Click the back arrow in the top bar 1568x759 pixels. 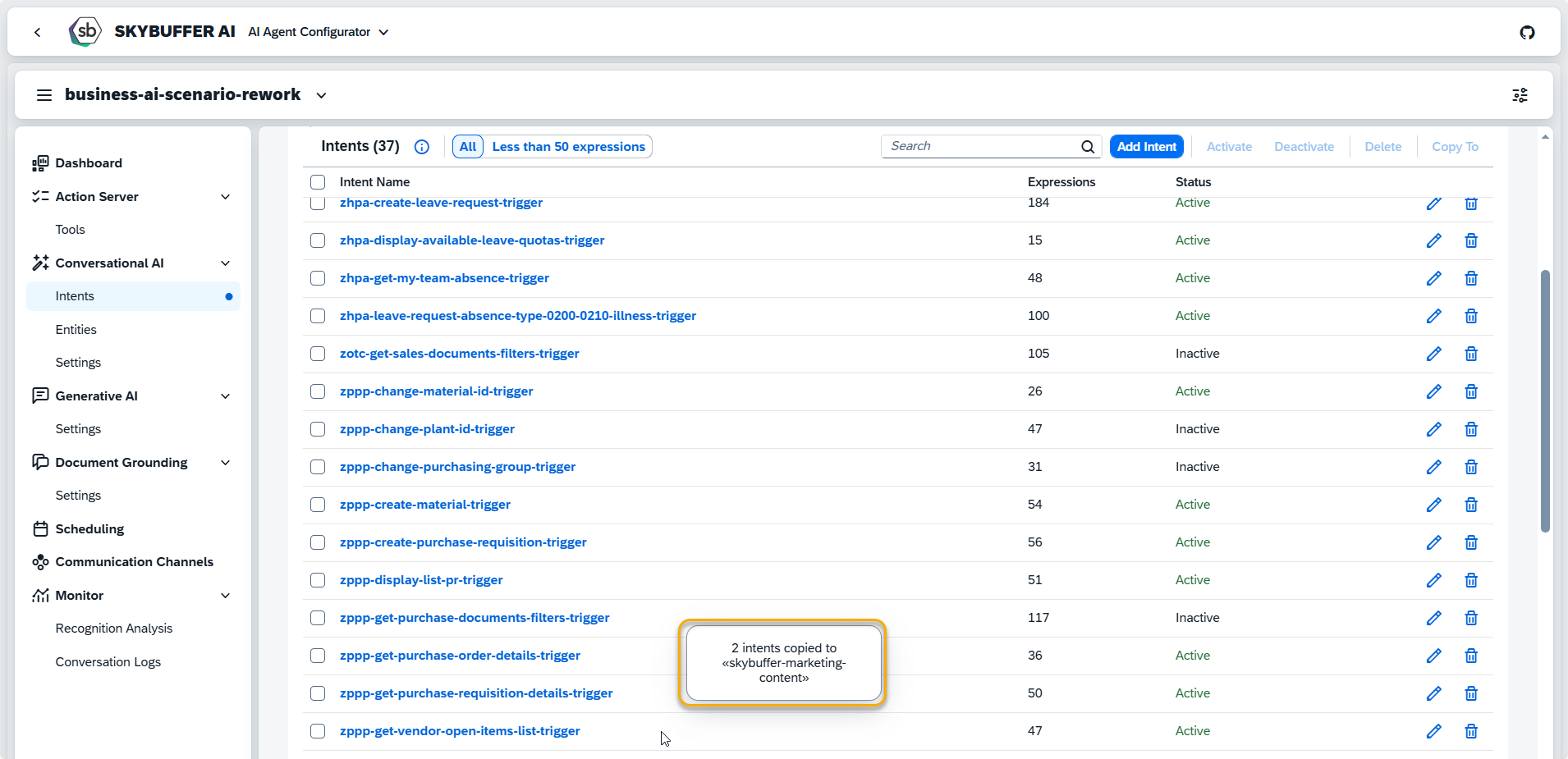point(38,32)
